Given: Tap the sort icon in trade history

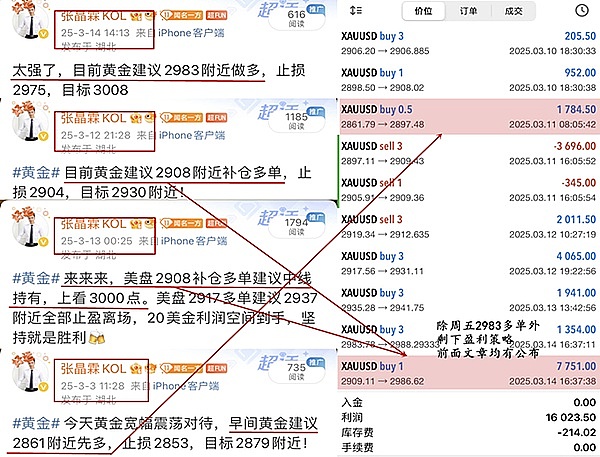Looking at the screenshot, I should (355, 11).
